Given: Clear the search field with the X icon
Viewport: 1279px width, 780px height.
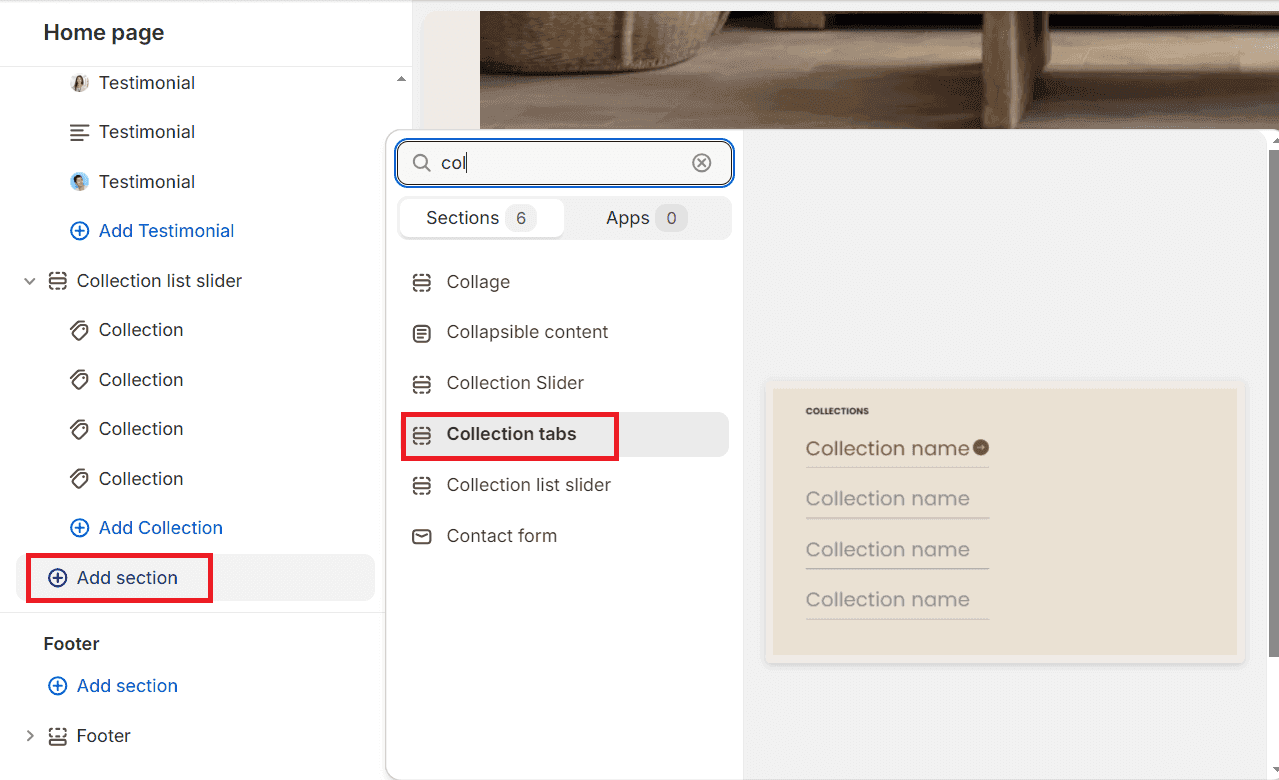Looking at the screenshot, I should (x=702, y=163).
